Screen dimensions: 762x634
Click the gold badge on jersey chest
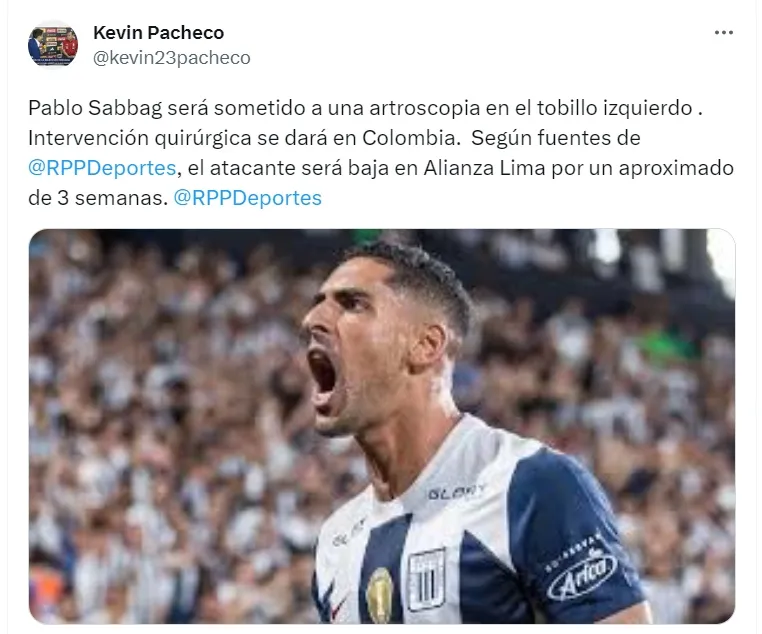[379, 595]
